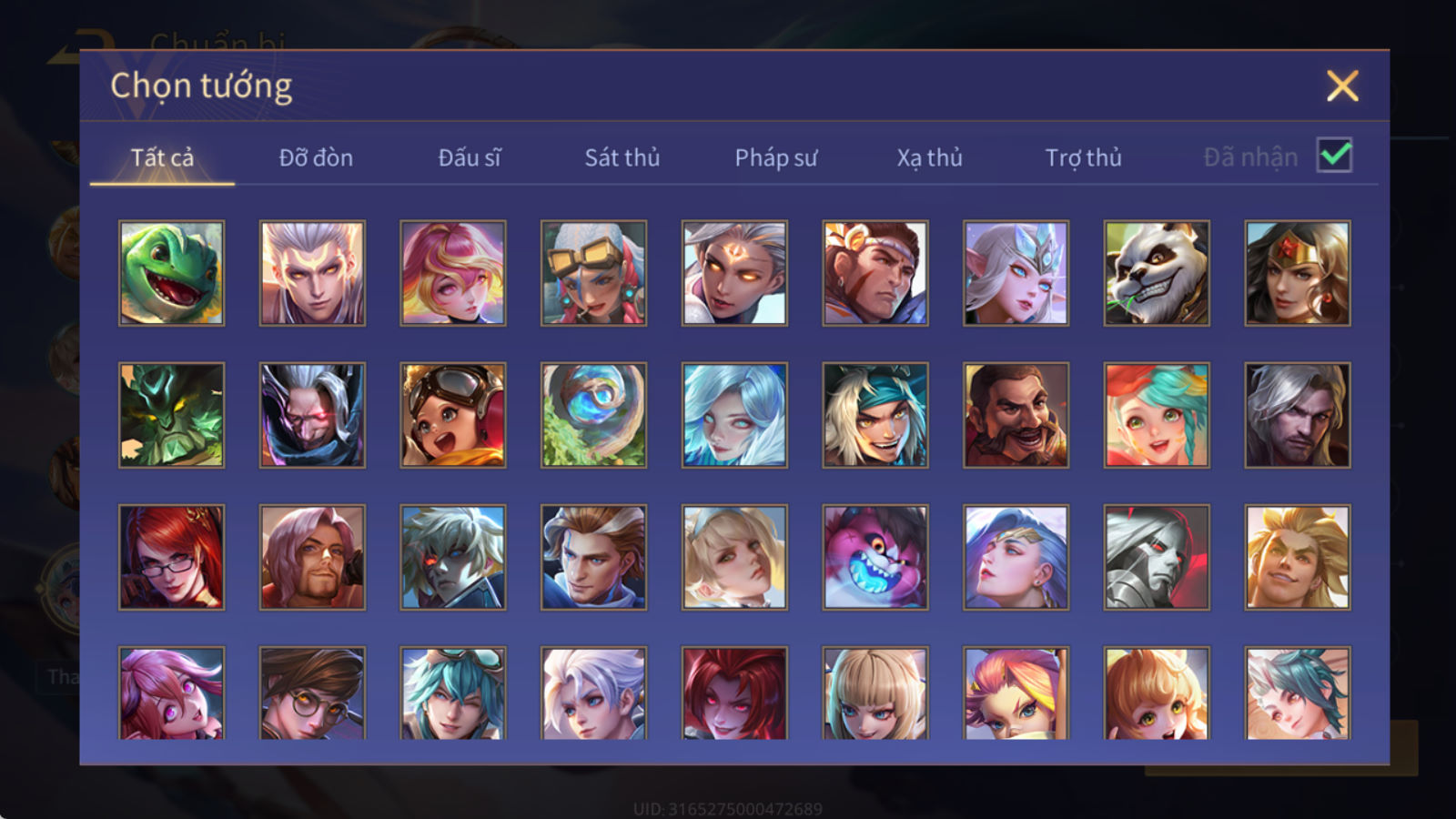Select the Trợ thủ tab
1456x819 pixels.
tap(1084, 157)
